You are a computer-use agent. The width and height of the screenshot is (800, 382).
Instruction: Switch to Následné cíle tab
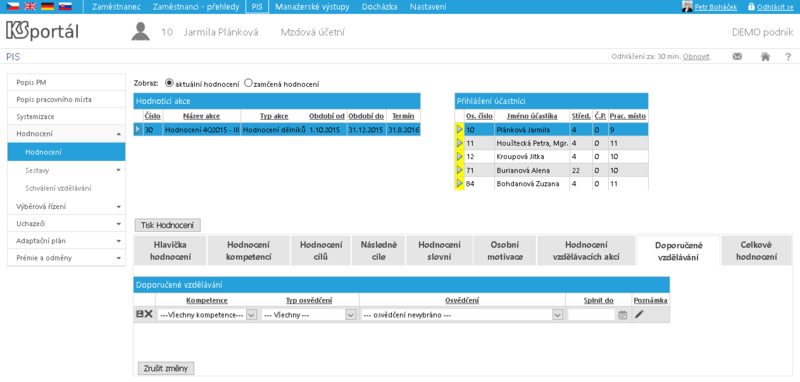pyautogui.click(x=378, y=250)
